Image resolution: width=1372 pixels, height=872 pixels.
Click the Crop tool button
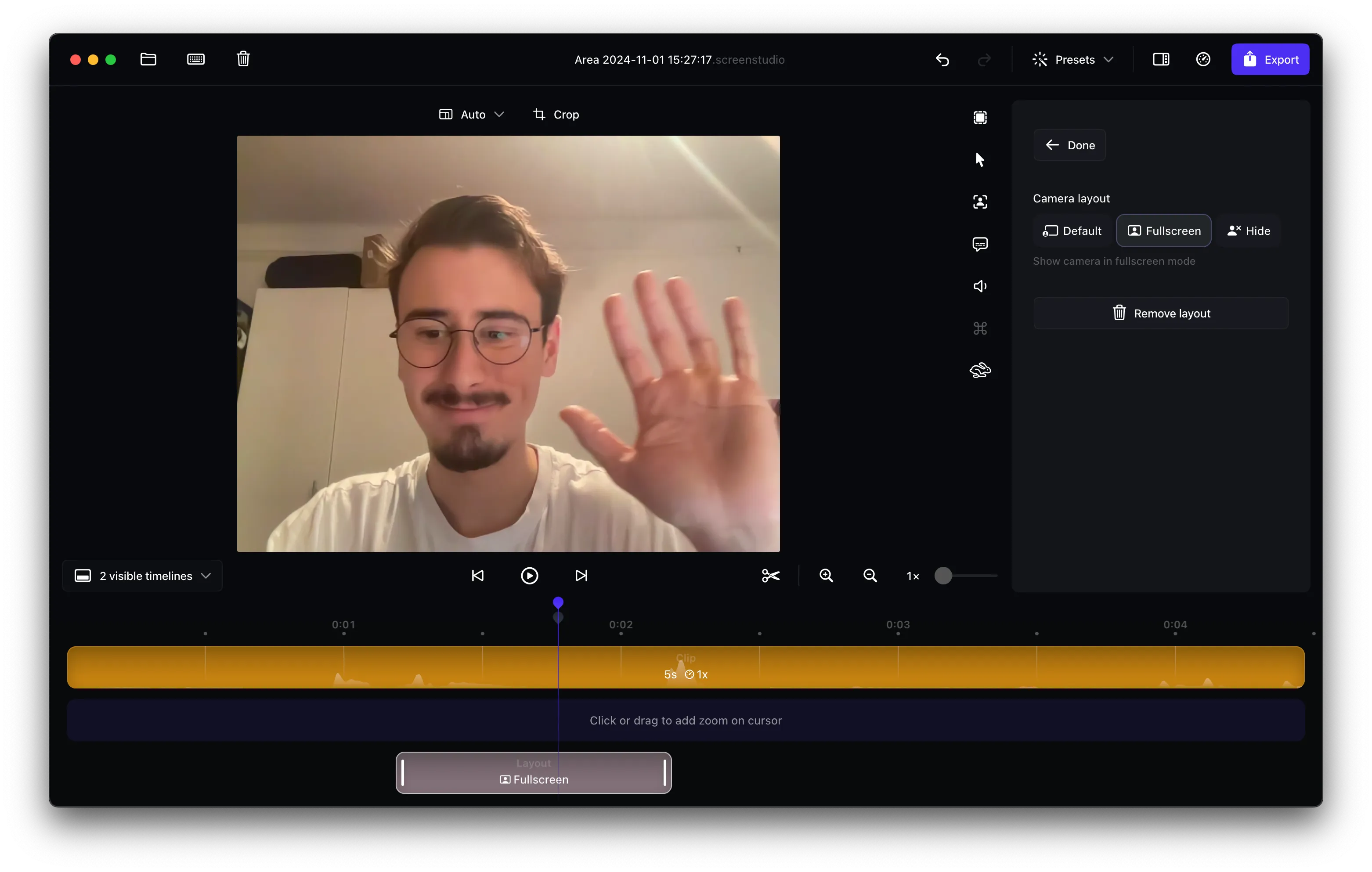(x=556, y=115)
